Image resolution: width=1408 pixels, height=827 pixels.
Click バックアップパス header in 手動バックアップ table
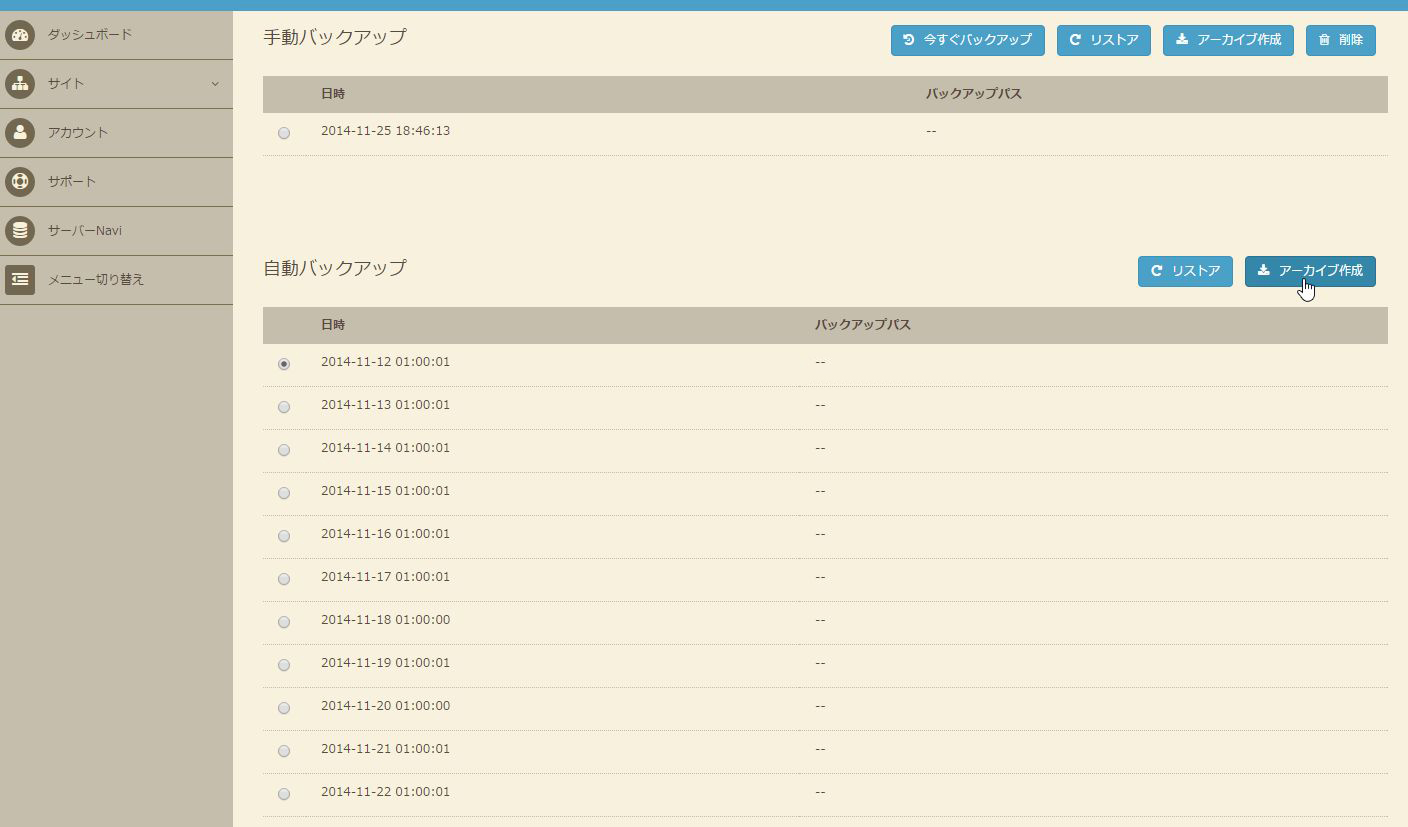974,94
